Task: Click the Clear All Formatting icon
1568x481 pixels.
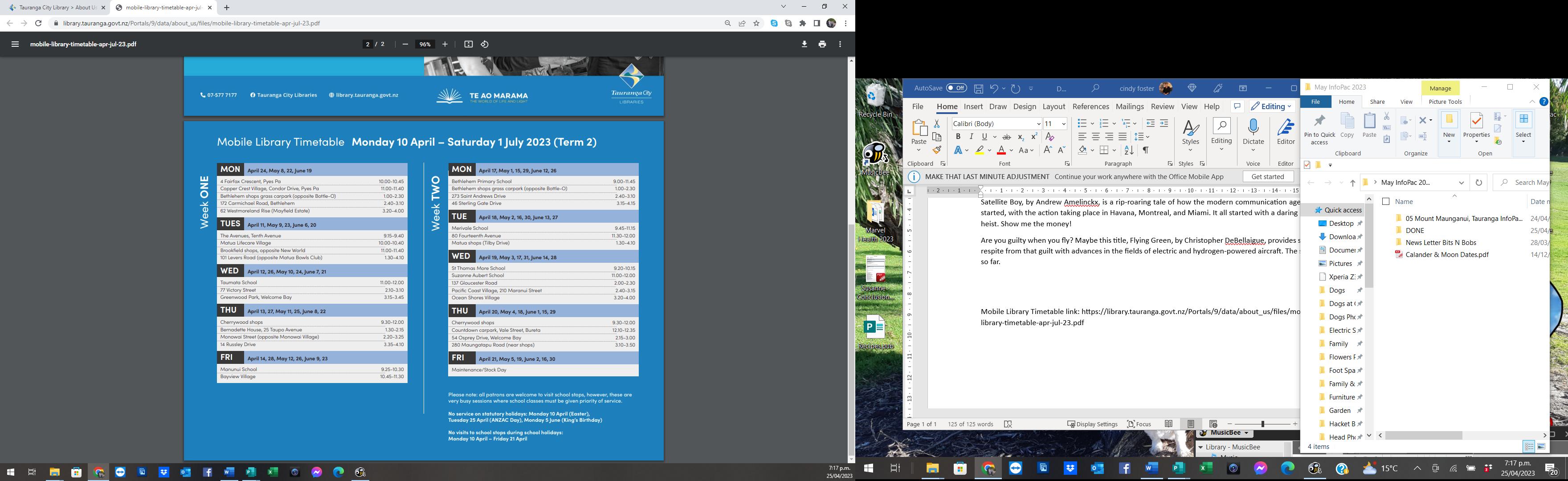Action: pyautogui.click(x=1049, y=137)
